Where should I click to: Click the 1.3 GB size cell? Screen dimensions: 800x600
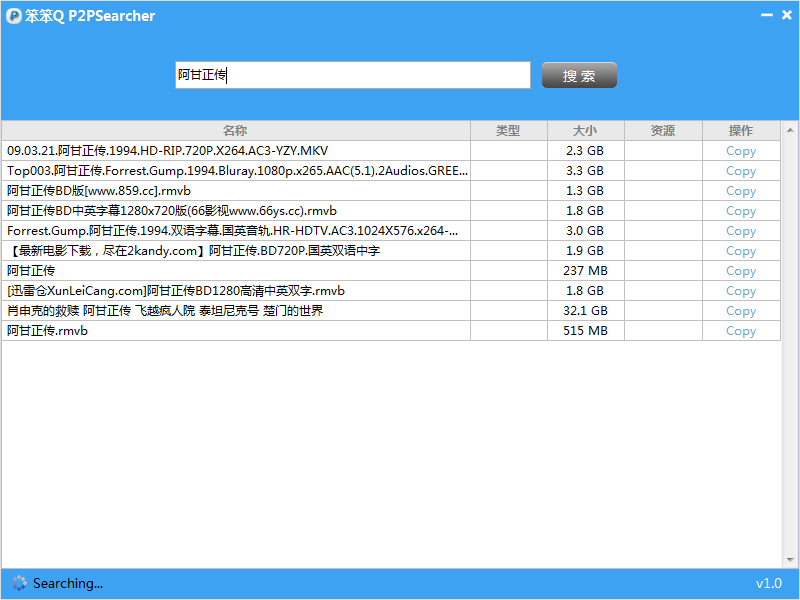tap(585, 191)
